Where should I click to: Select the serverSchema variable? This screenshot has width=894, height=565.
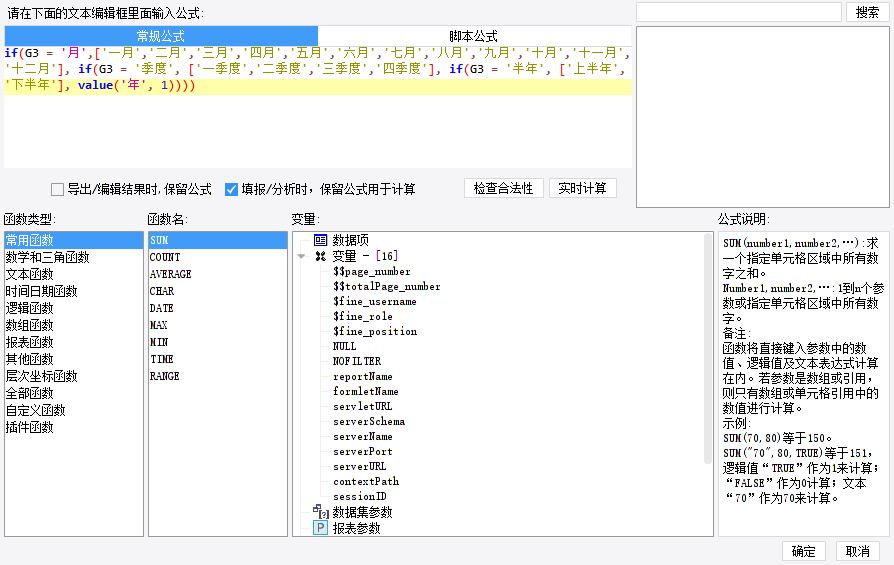click(369, 421)
